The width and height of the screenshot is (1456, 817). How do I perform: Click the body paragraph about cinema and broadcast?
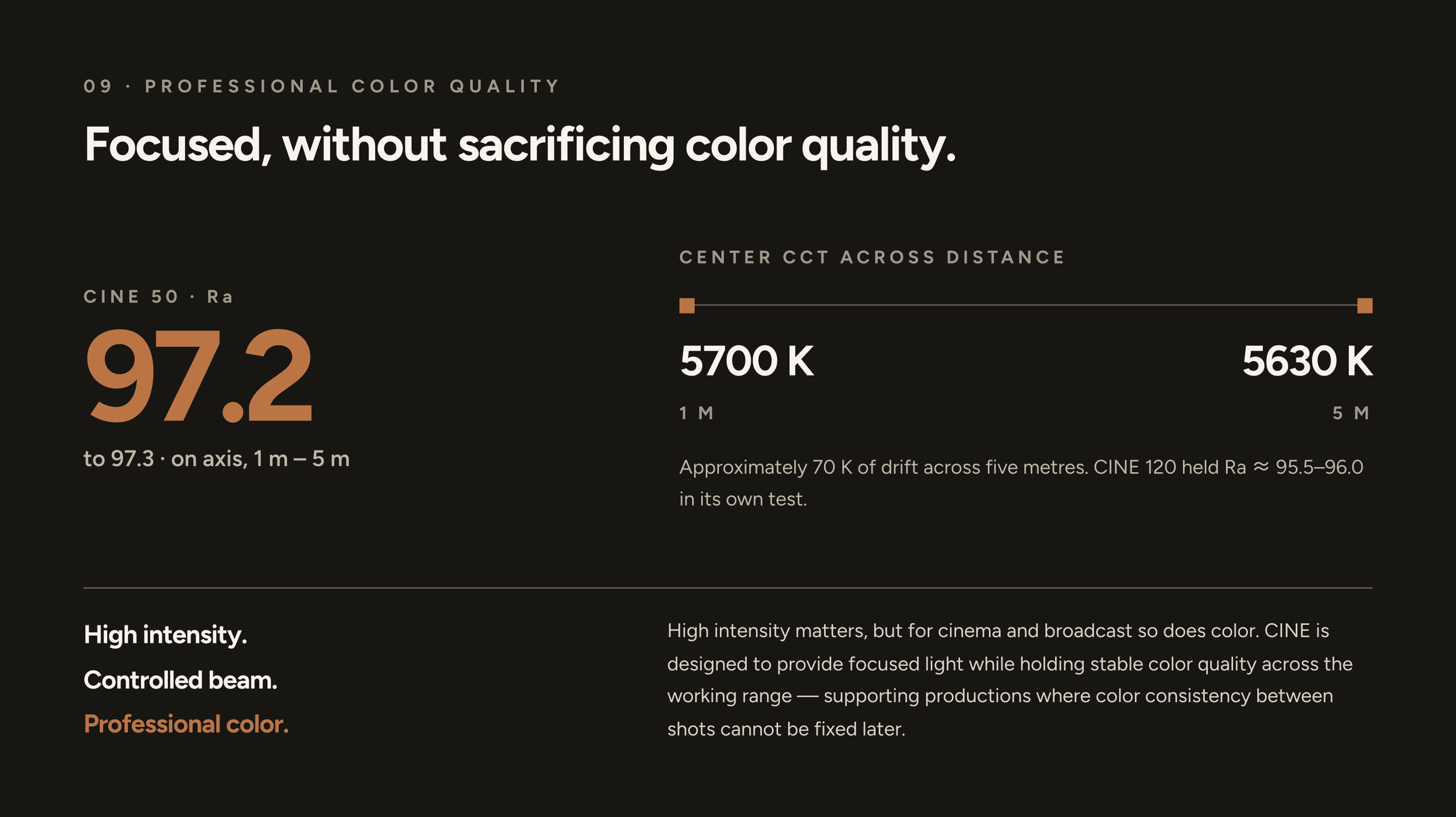pos(1009,680)
